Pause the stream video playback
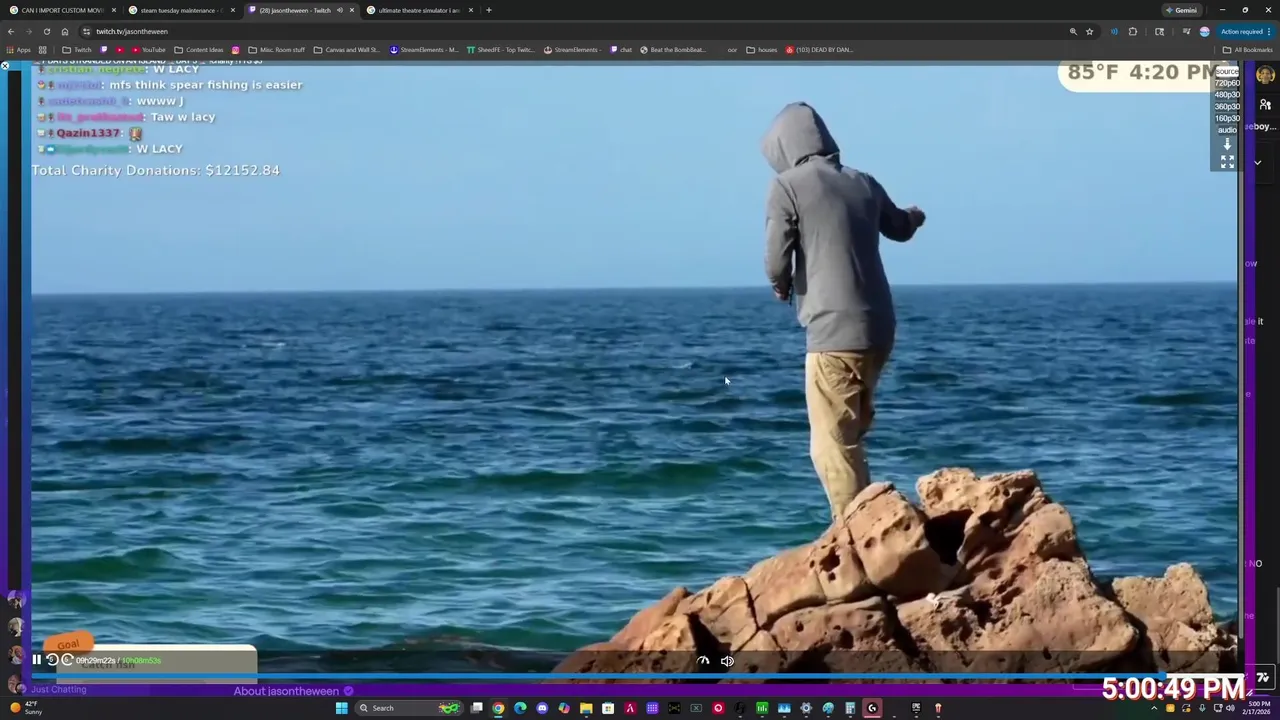 click(x=37, y=659)
